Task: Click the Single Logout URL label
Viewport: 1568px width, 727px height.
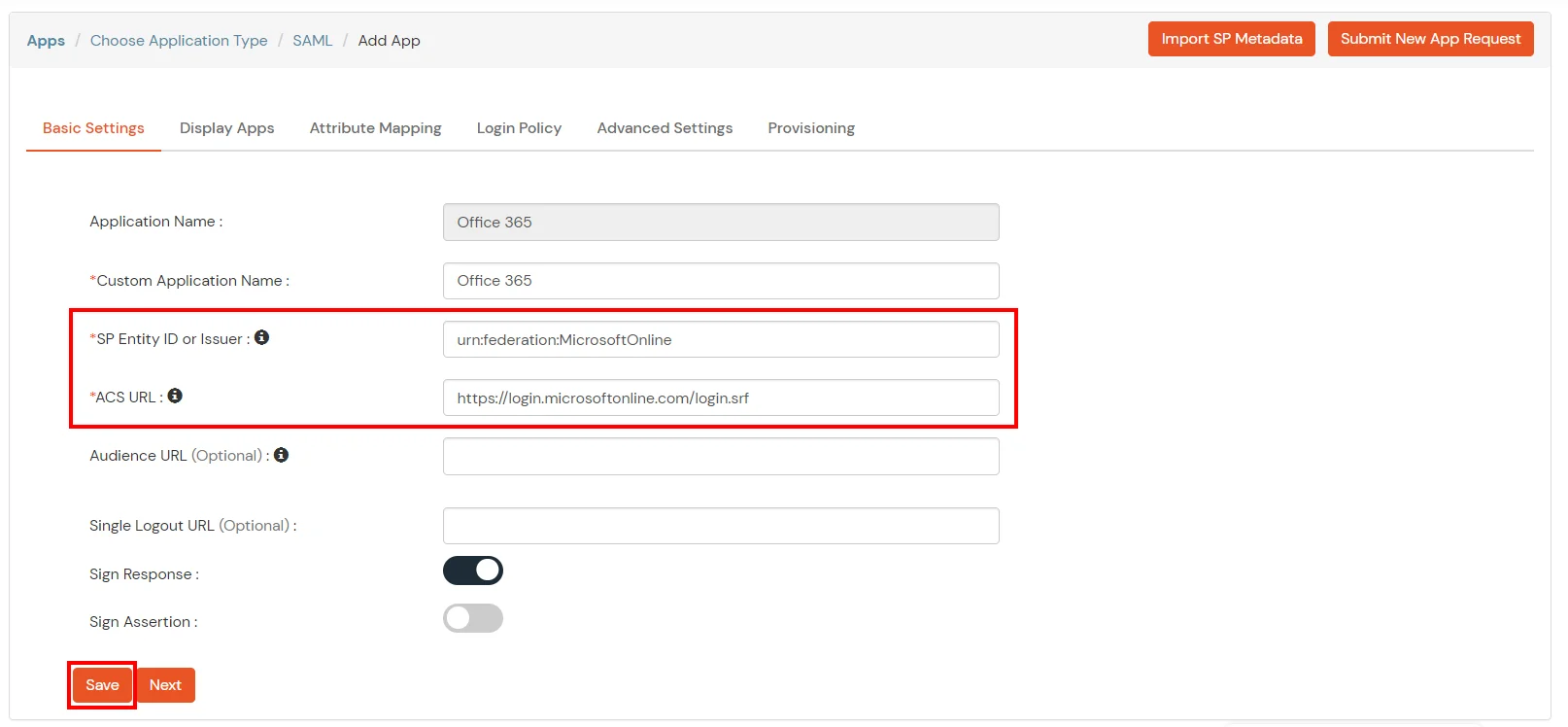Action: pyautogui.click(x=192, y=526)
